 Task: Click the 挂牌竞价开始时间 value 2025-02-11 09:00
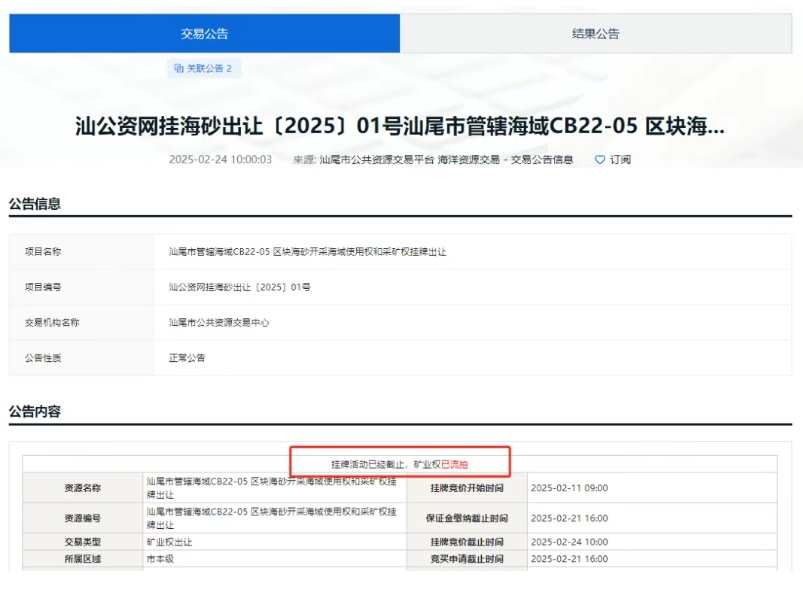click(569, 488)
